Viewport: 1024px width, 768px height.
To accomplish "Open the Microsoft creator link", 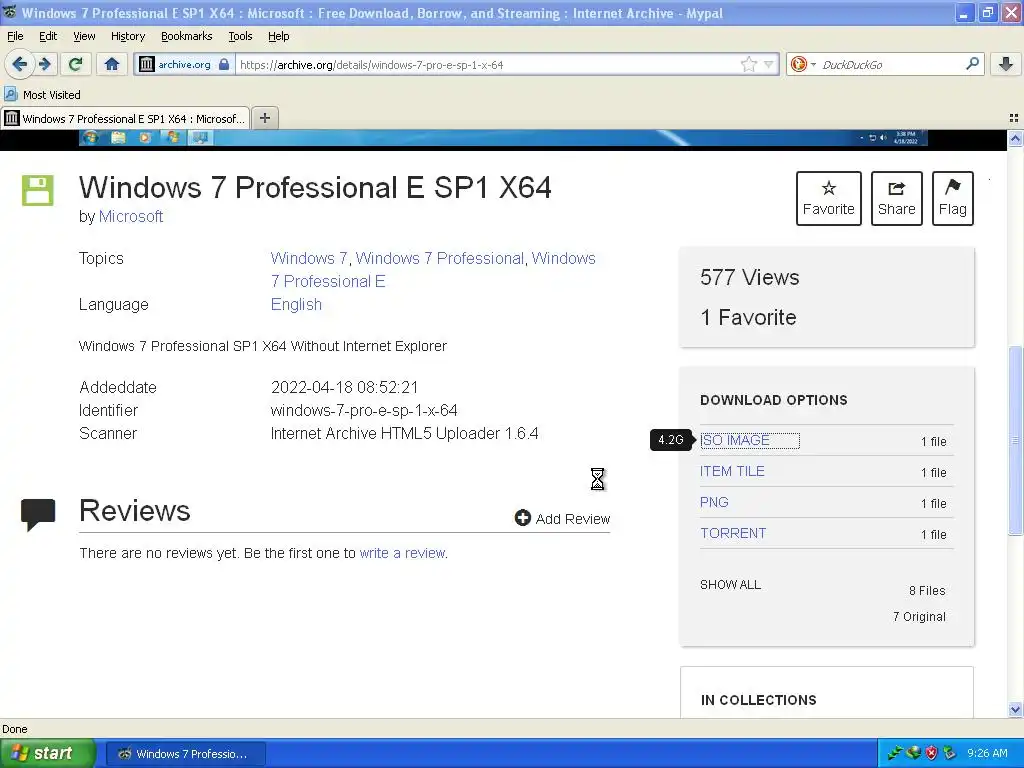I will click(131, 216).
